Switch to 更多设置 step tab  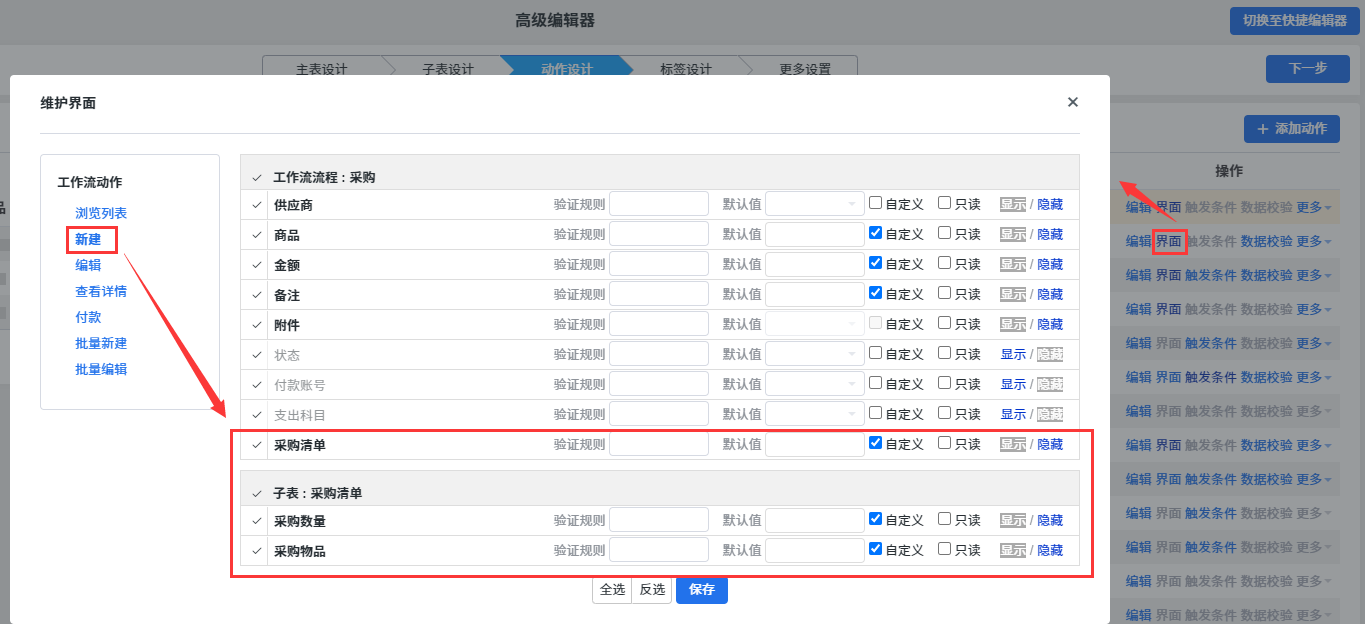[x=805, y=69]
